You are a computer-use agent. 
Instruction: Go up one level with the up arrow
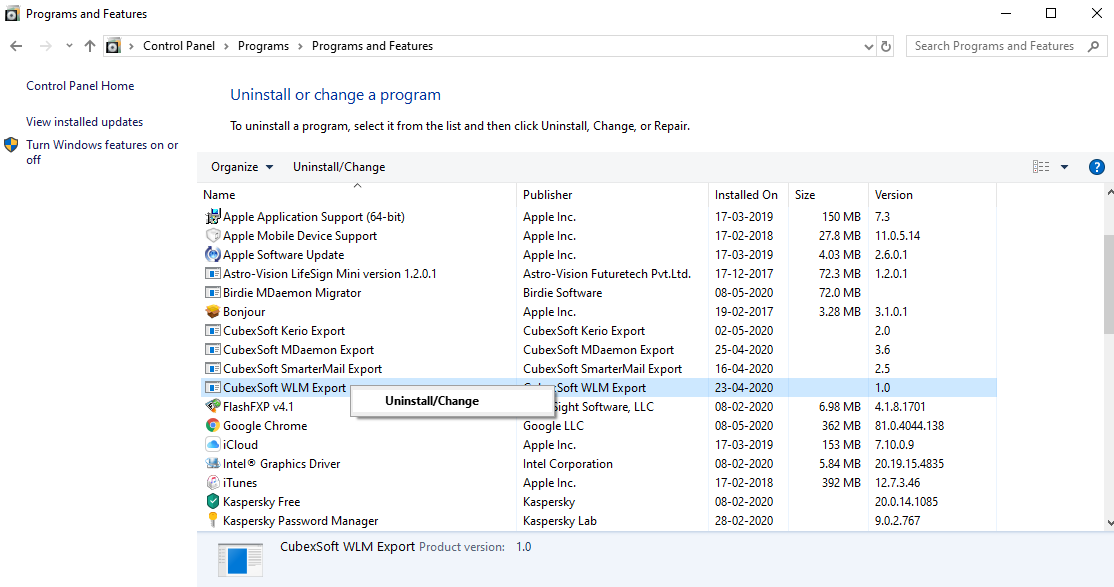[90, 46]
